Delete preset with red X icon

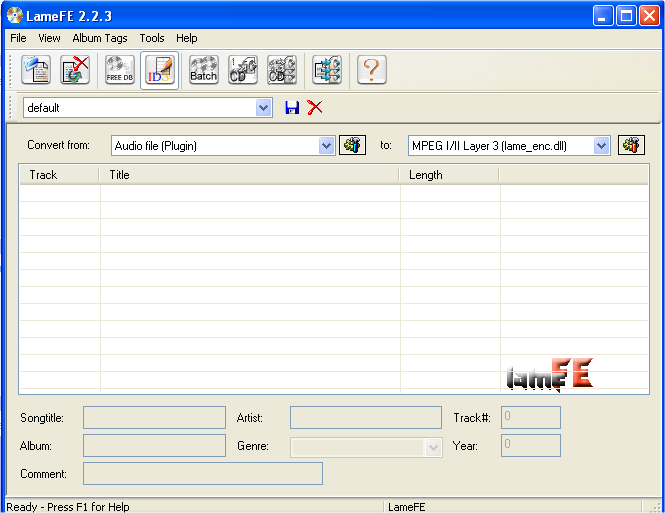pos(315,108)
